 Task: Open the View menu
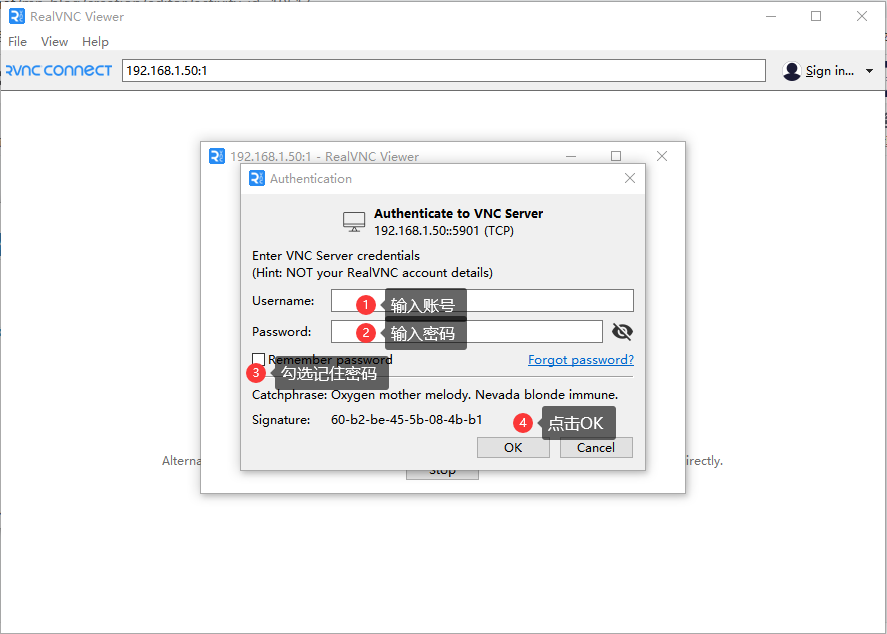click(x=54, y=42)
